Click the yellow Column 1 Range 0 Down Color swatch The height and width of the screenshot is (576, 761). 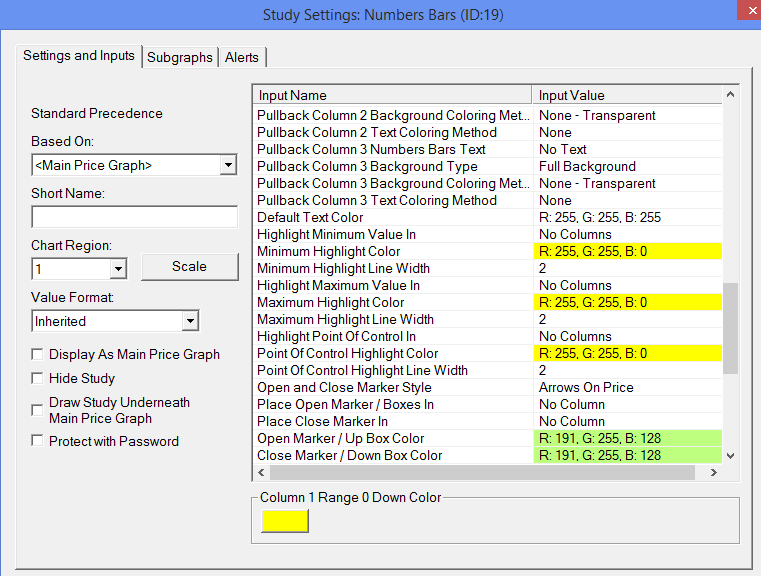coord(285,521)
